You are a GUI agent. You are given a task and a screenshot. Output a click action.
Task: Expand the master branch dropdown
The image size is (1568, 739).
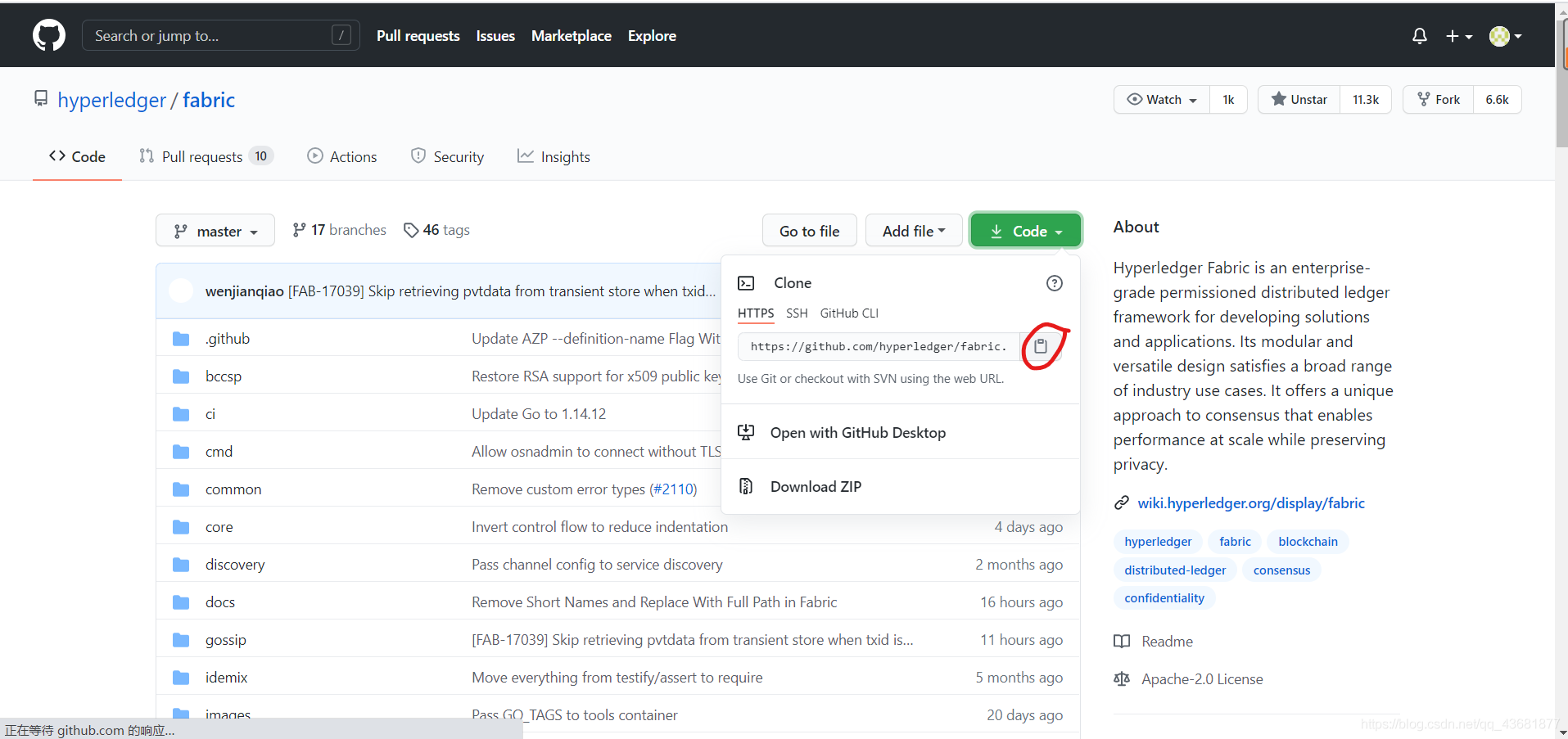[x=215, y=231]
